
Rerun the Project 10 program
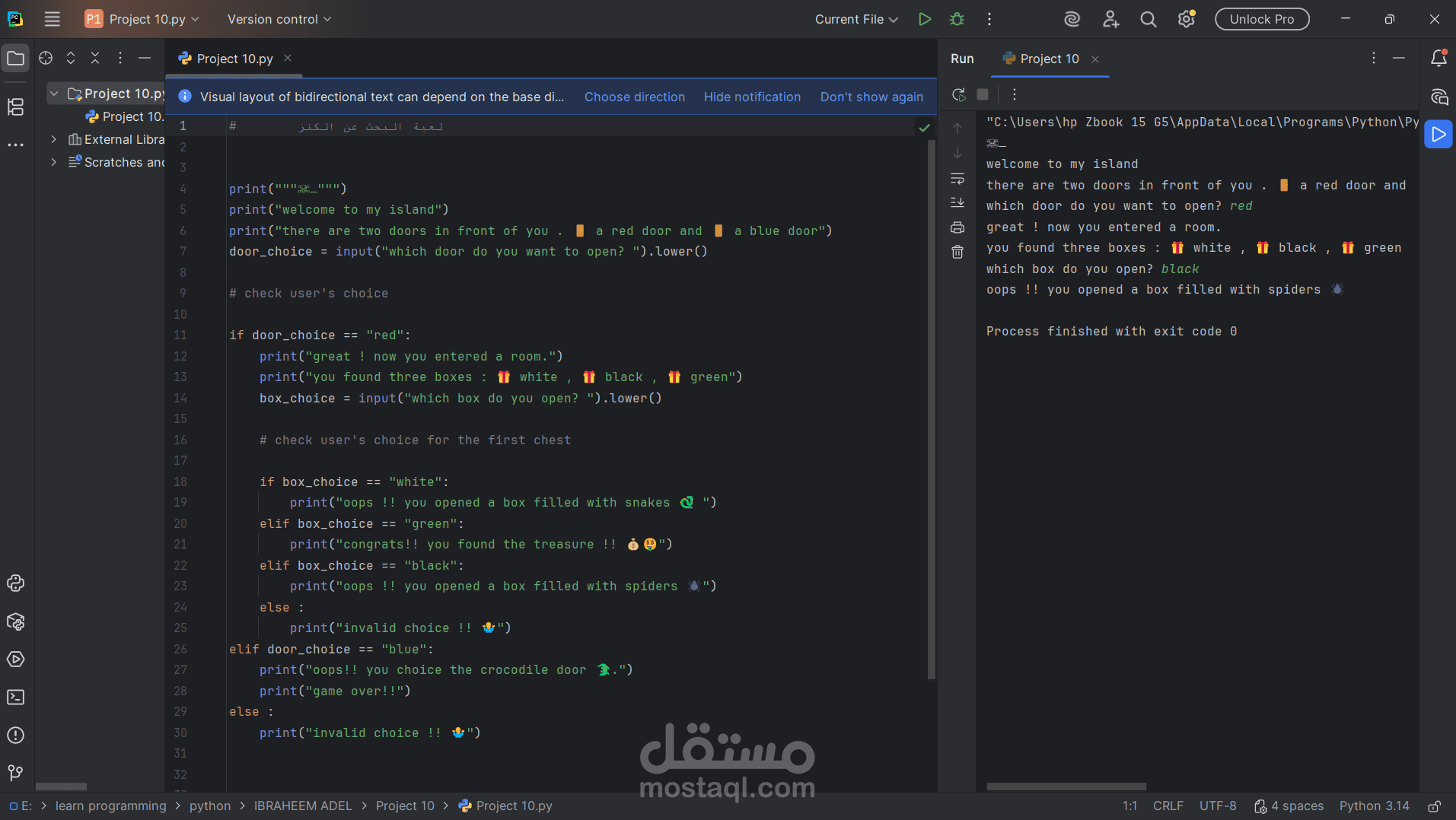pyautogui.click(x=958, y=94)
